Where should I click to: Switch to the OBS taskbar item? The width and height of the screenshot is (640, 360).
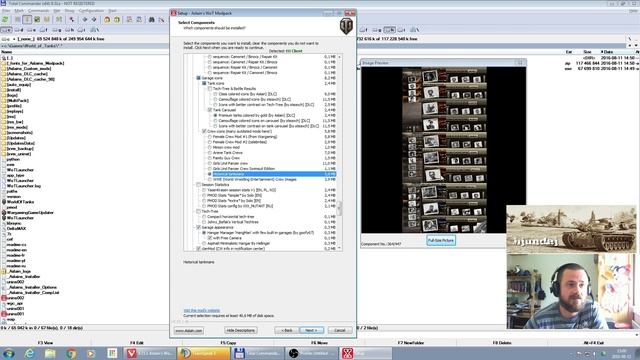pos(311,353)
